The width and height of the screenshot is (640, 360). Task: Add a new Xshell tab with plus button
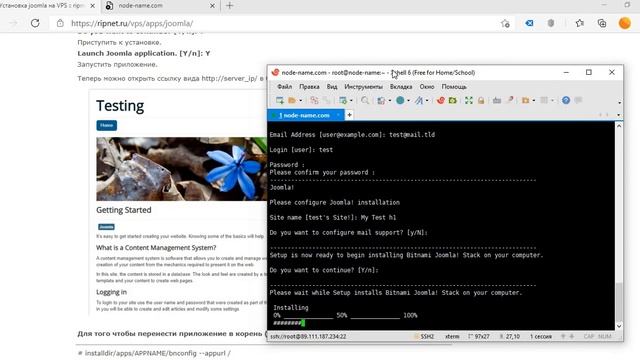349,116
